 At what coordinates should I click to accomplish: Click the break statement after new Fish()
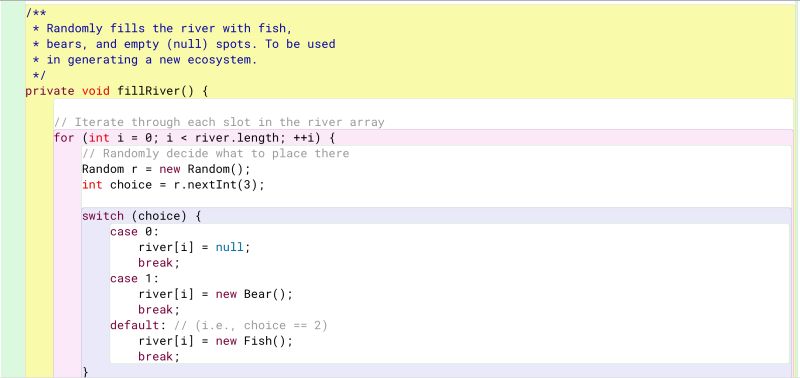[x=159, y=357]
